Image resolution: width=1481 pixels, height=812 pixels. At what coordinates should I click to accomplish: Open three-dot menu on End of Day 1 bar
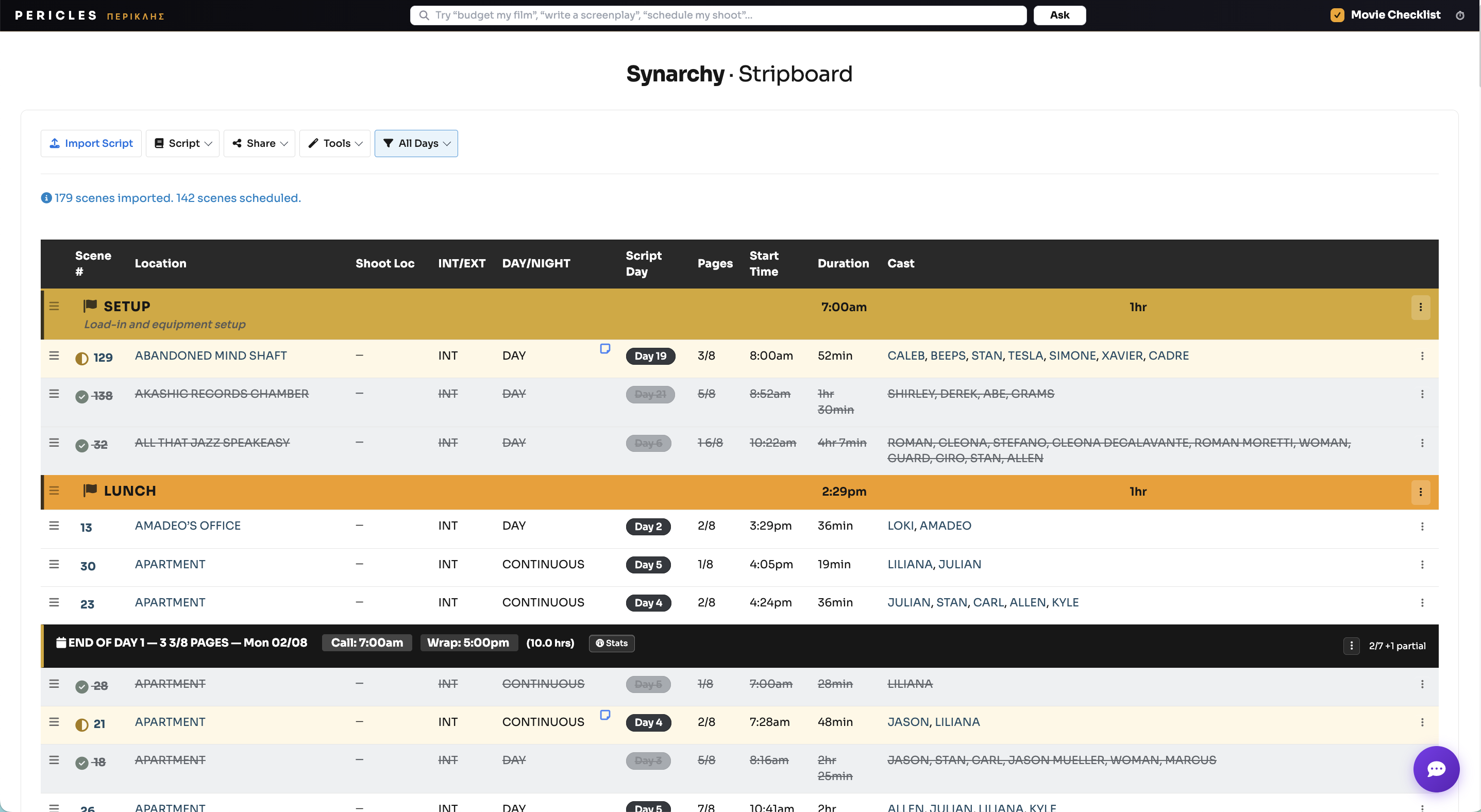(1351, 646)
